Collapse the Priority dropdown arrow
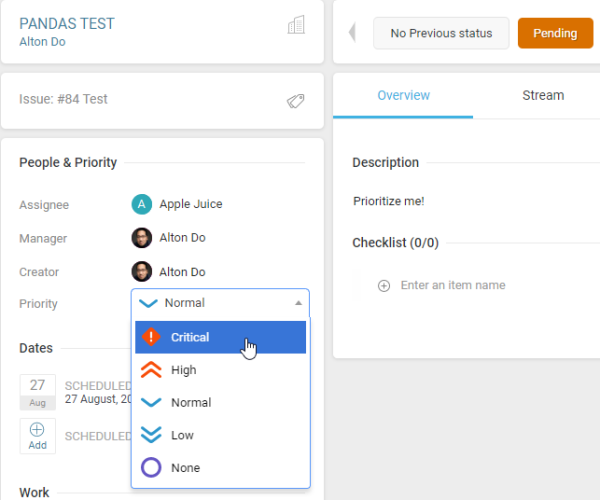Screen dimensions: 600x500 (x=297, y=303)
